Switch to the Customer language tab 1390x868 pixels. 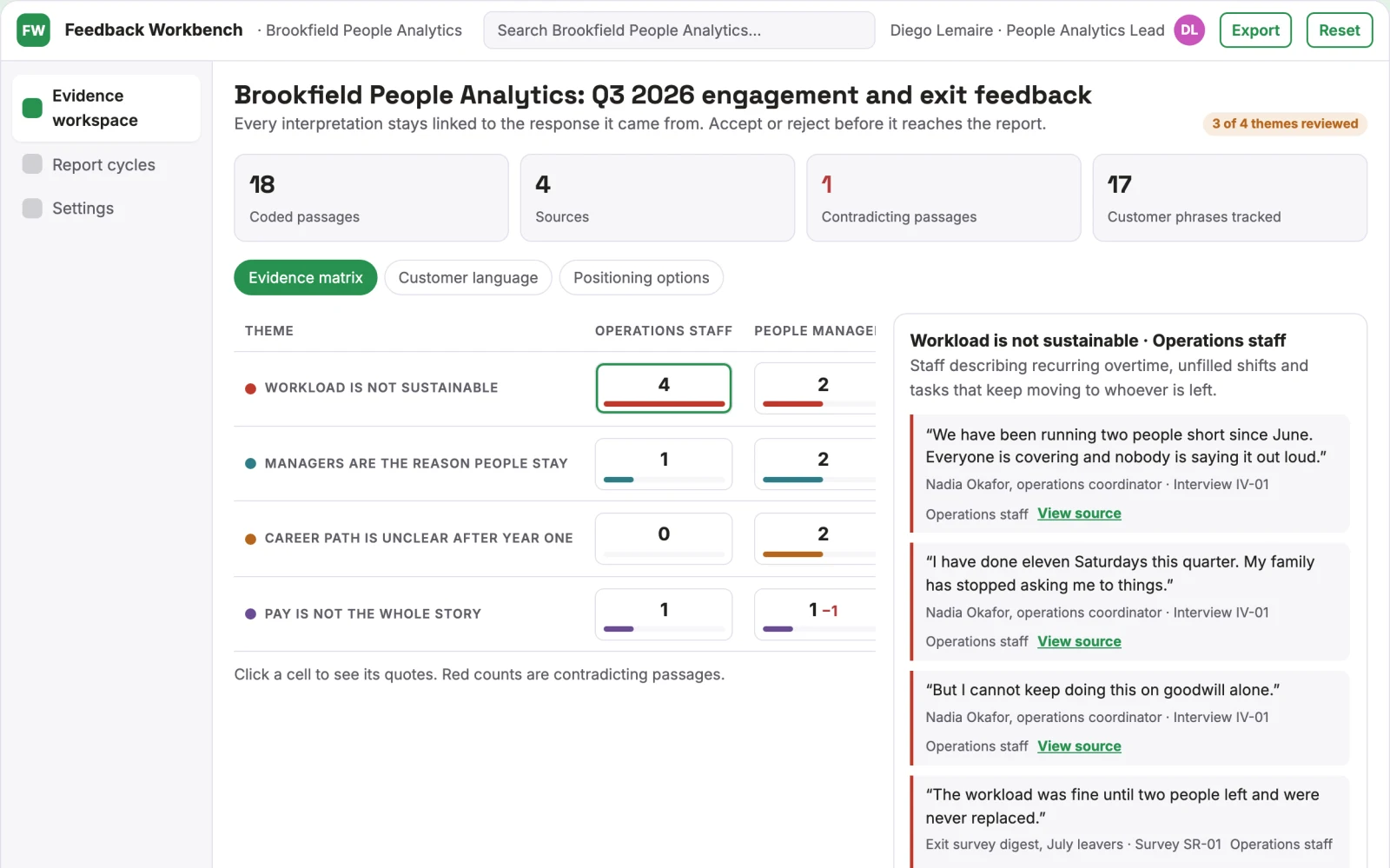point(468,278)
